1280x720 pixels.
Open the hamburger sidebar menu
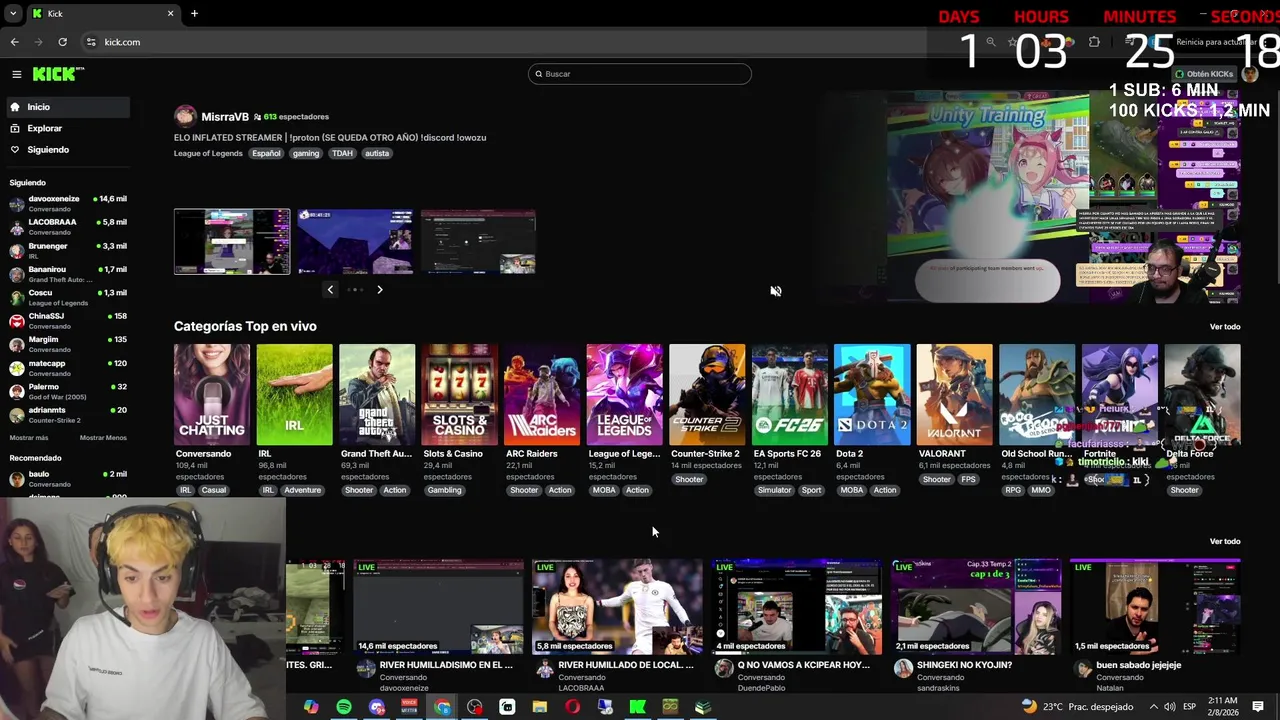tap(16, 74)
